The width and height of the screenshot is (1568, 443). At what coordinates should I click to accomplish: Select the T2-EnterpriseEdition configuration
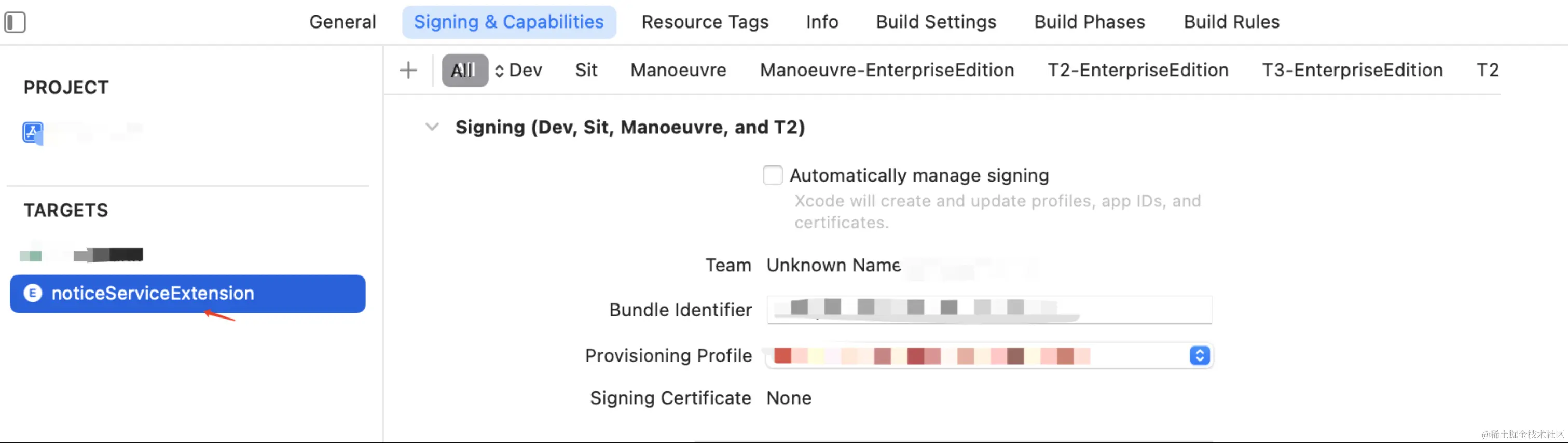1138,71
